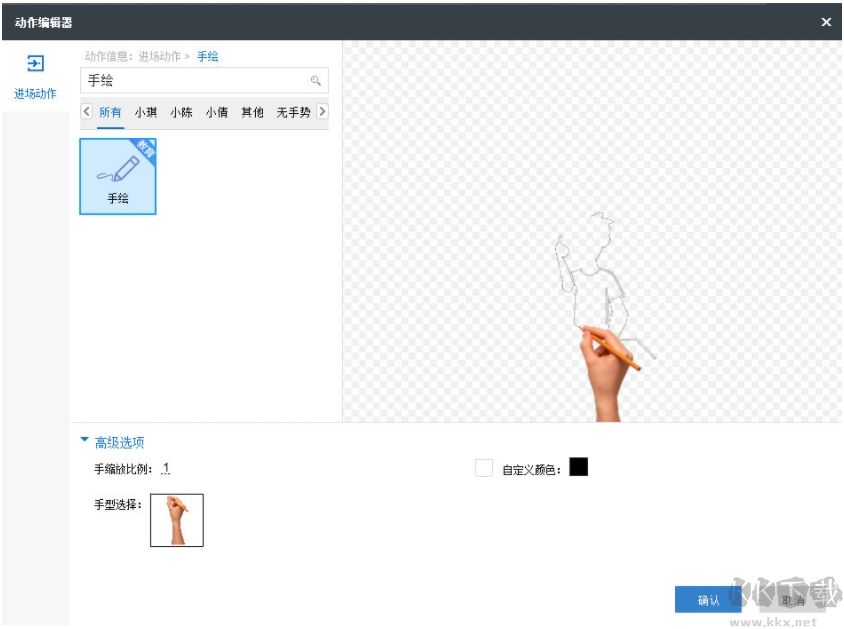Close the 动作编辑器 dialog

[x=826, y=22]
